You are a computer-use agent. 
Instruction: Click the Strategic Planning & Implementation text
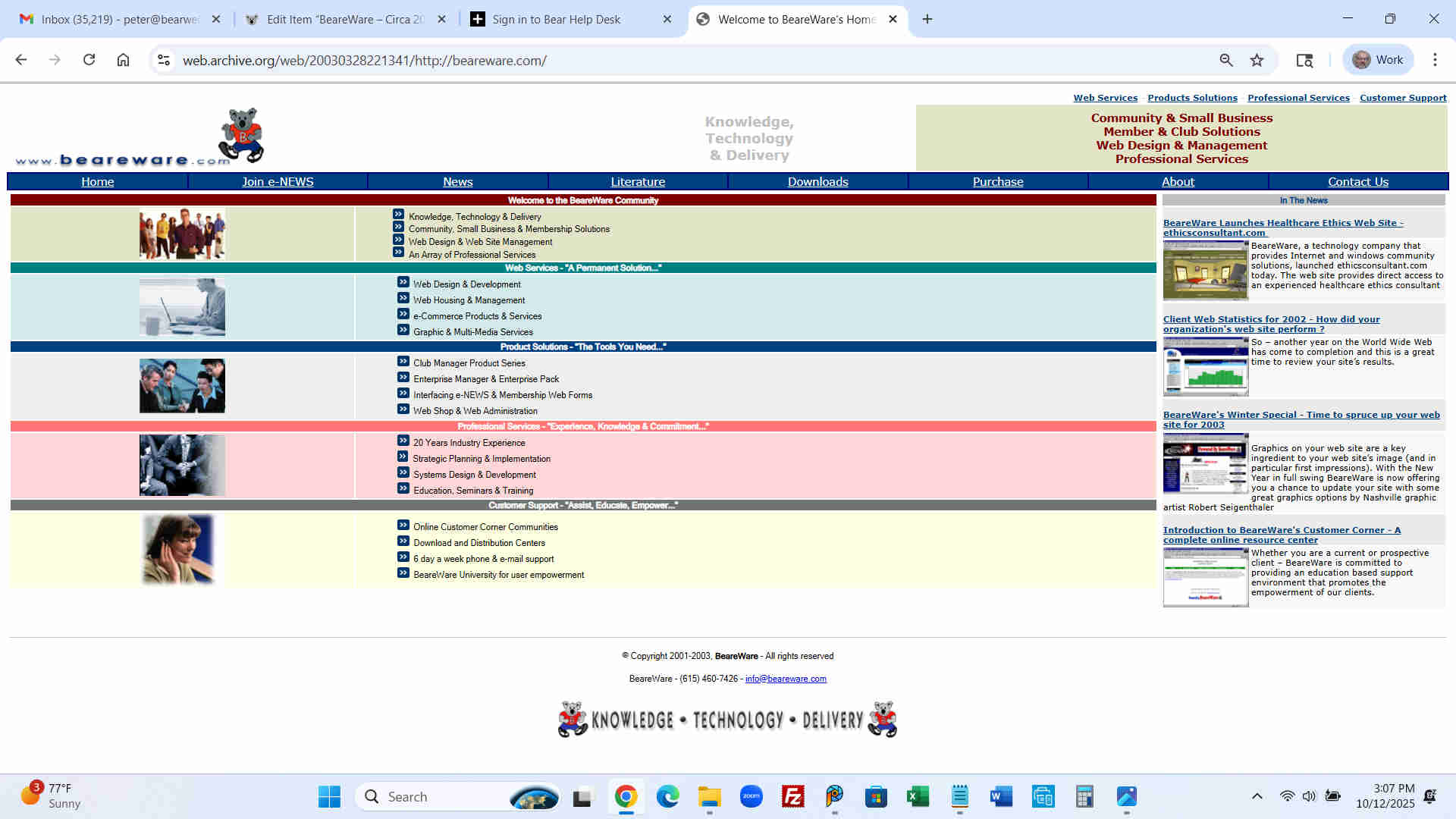tap(482, 459)
